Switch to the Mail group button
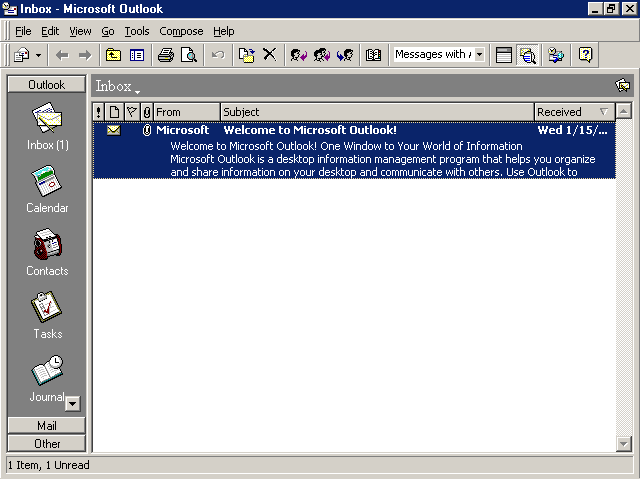Image resolution: width=640 pixels, height=480 pixels. point(47,425)
